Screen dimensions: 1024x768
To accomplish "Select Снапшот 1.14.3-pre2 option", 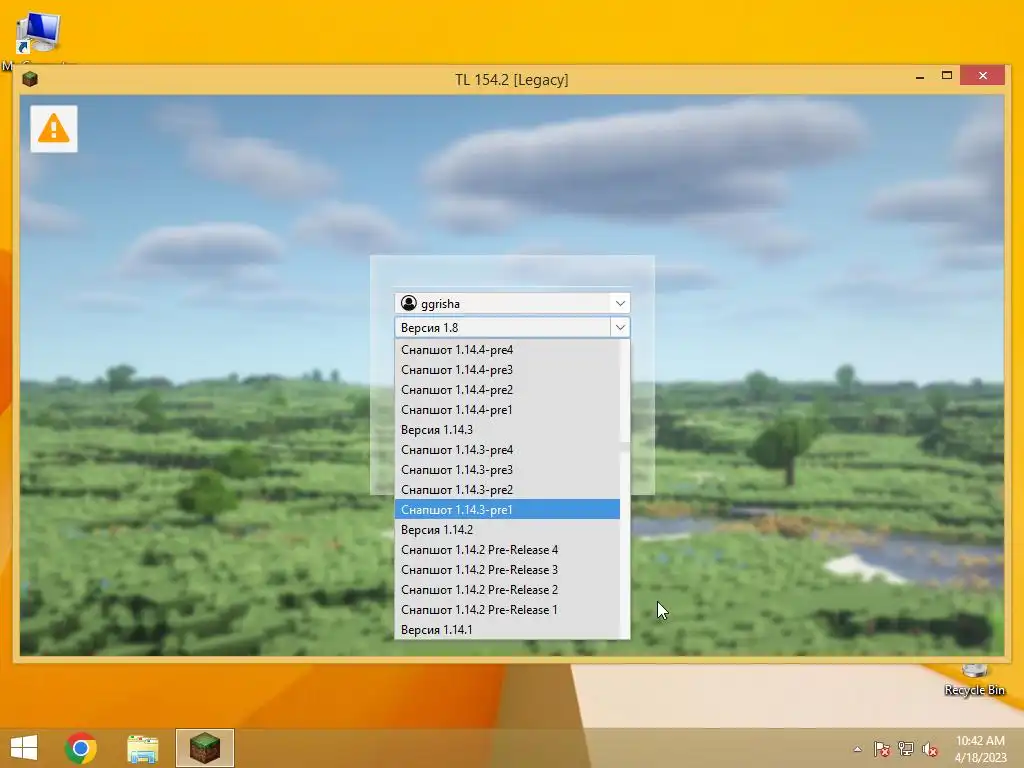I will pos(507,490).
